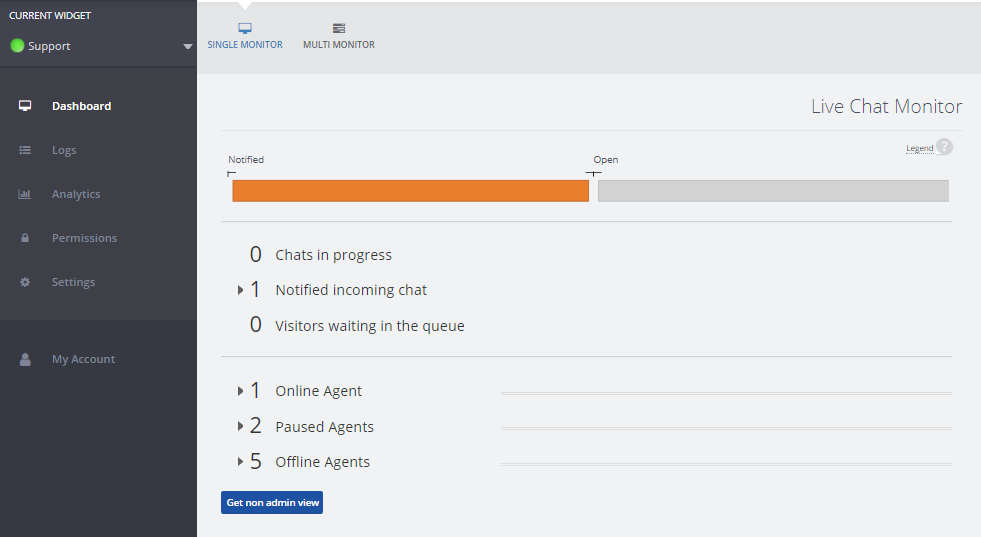Click the Legend question mark icon
The width and height of the screenshot is (981, 537).
[944, 146]
